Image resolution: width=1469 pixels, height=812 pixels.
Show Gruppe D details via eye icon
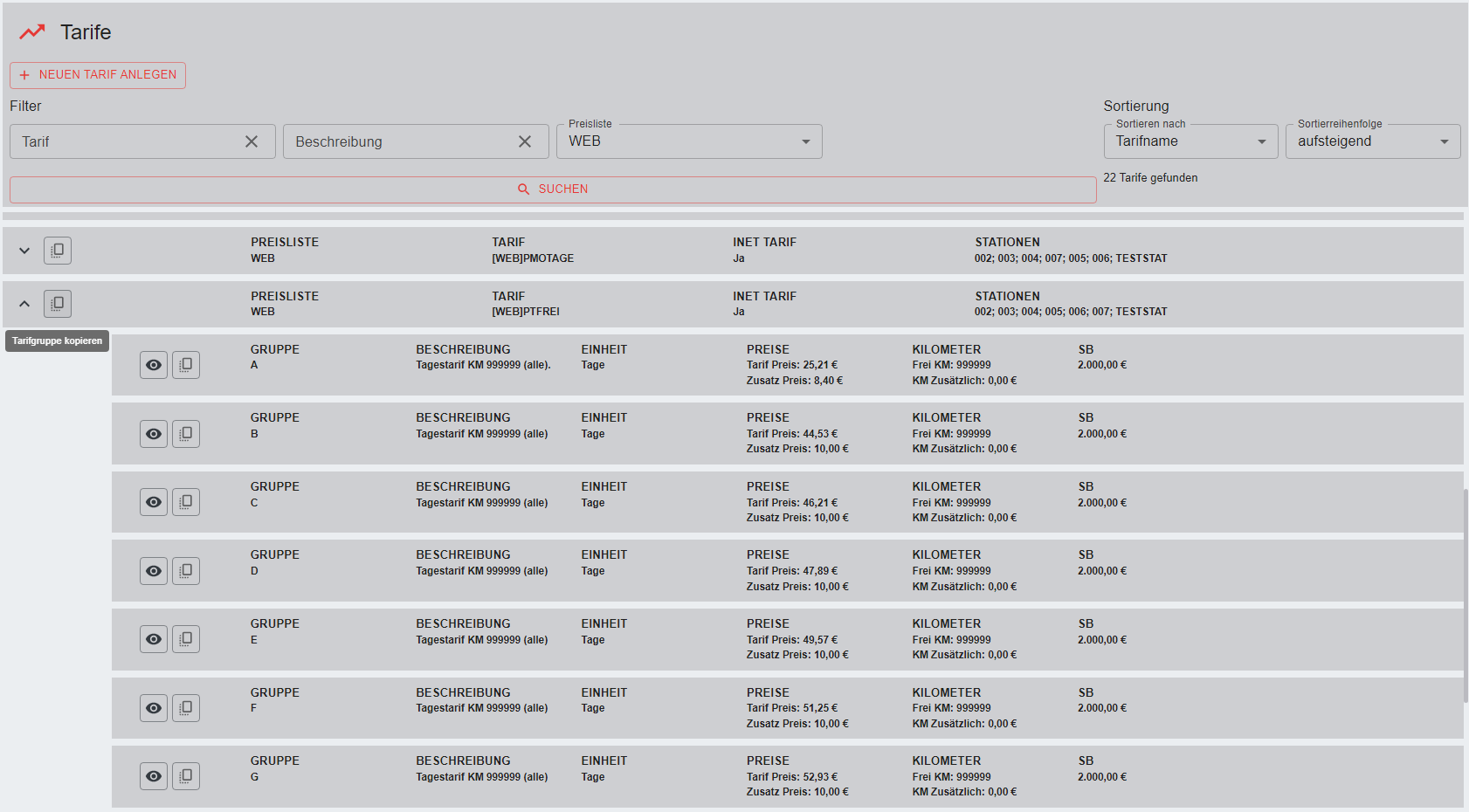point(154,571)
